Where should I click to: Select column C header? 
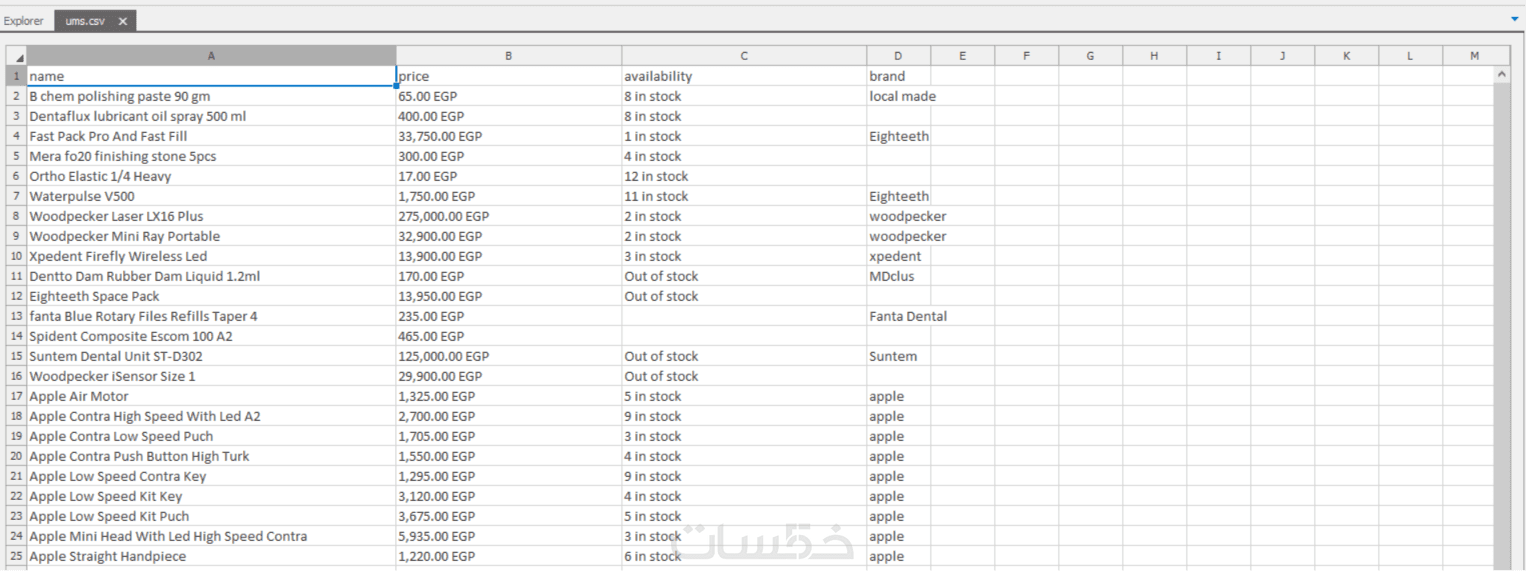coord(744,56)
